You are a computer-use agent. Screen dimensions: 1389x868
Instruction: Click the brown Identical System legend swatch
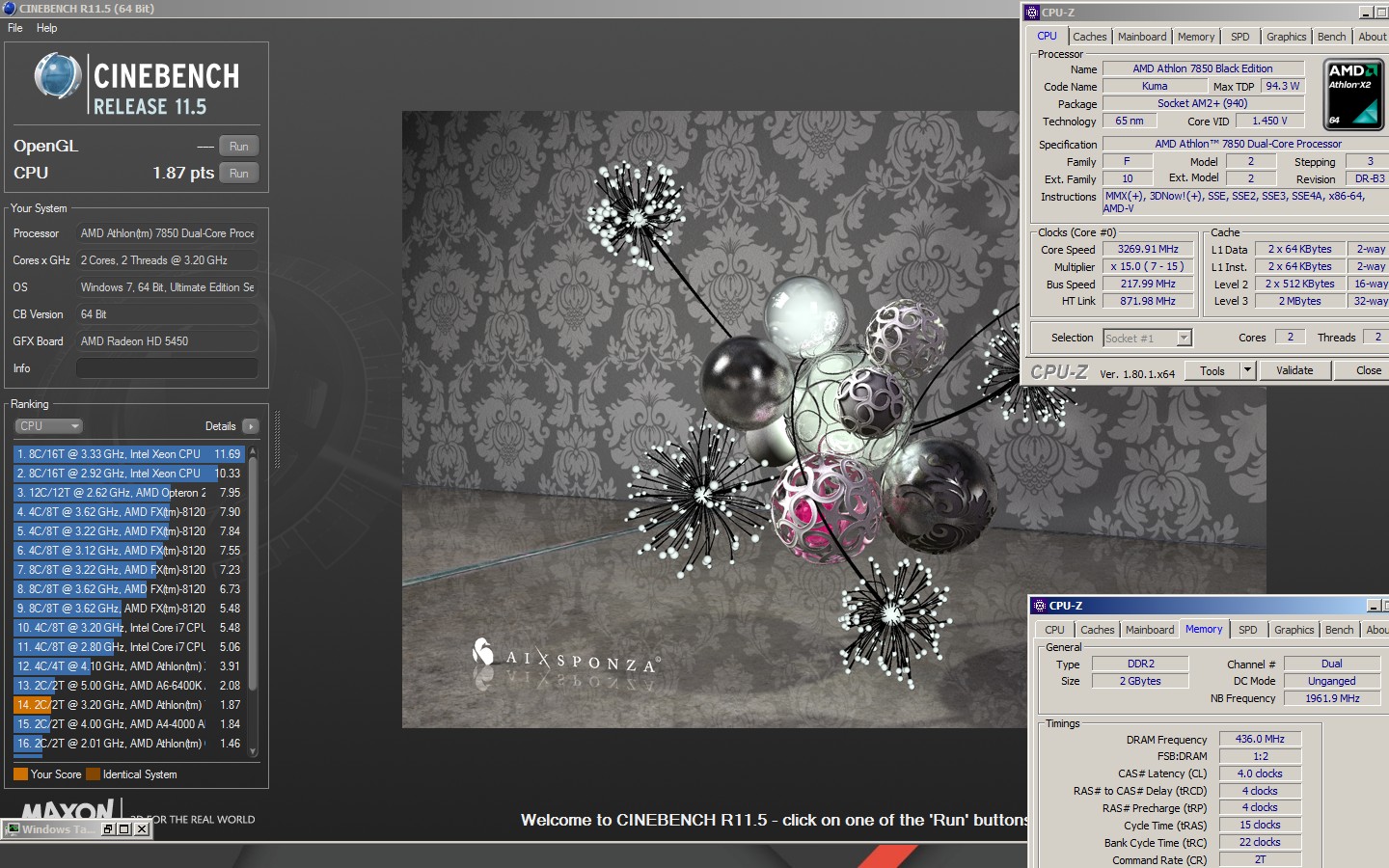point(93,774)
